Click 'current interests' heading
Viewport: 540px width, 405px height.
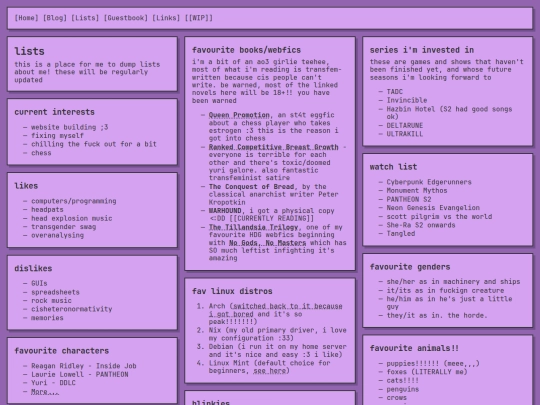point(54,112)
